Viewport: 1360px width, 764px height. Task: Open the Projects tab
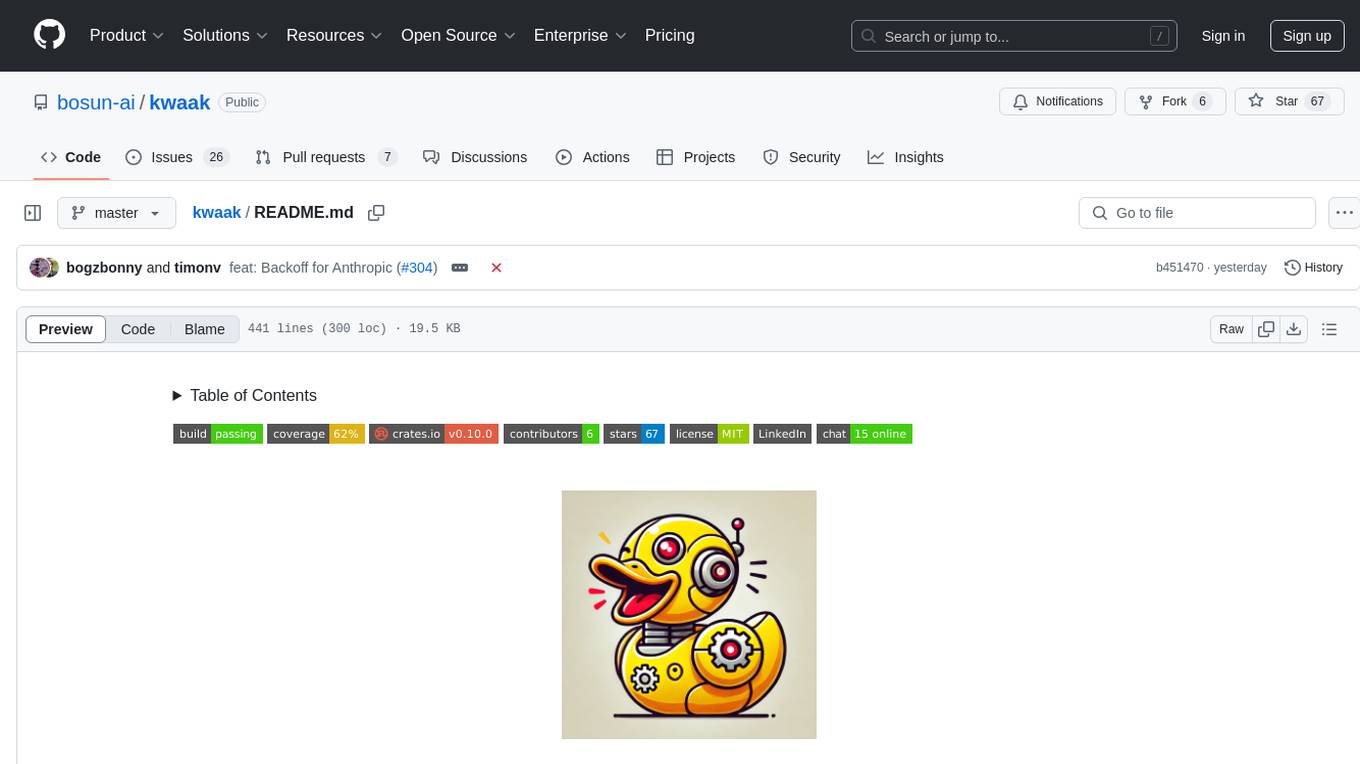click(x=696, y=157)
